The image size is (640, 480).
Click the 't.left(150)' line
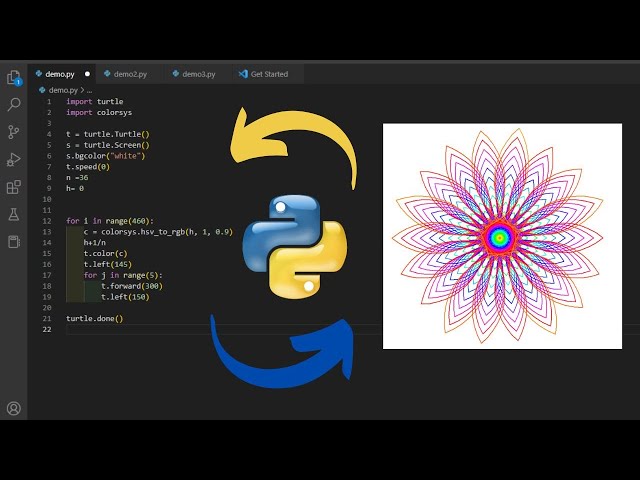125,297
